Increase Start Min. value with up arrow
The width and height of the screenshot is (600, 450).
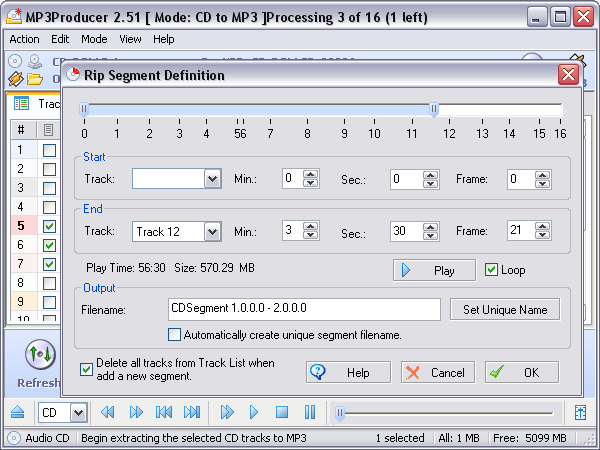pyautogui.click(x=310, y=174)
